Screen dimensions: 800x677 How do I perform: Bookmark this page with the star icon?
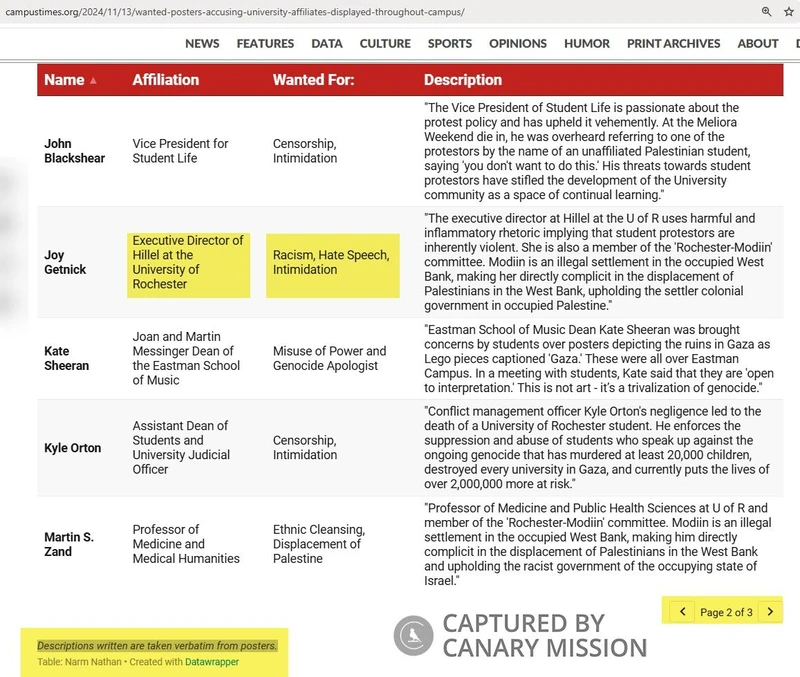tap(789, 11)
